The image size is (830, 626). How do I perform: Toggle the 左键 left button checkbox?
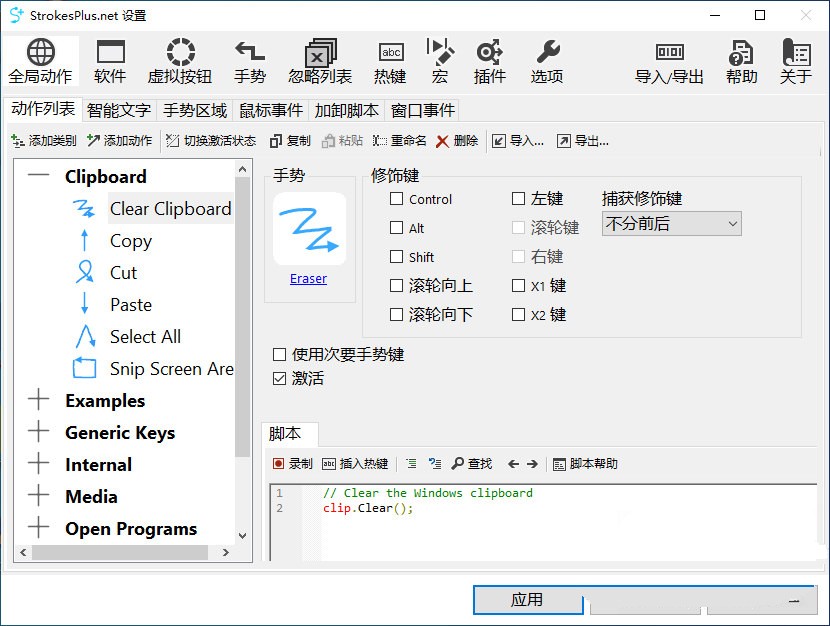519,199
